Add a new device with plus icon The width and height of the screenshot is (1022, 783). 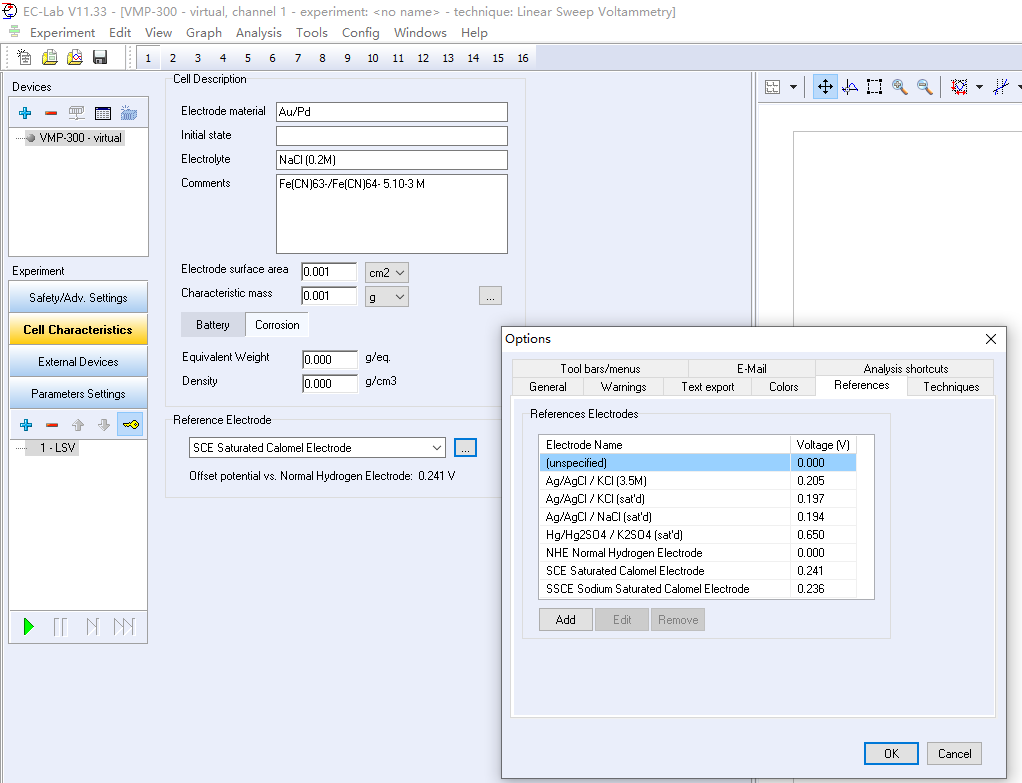tap(25, 113)
